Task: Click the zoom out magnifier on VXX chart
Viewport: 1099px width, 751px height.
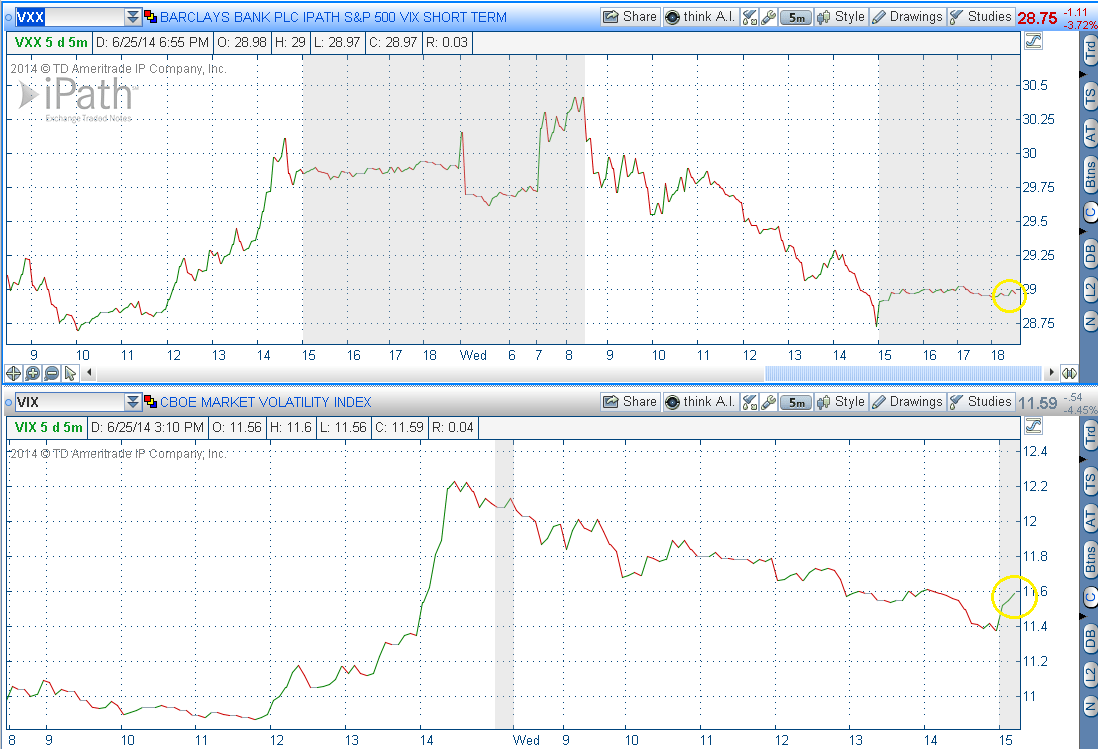Action: pyautogui.click(x=51, y=373)
